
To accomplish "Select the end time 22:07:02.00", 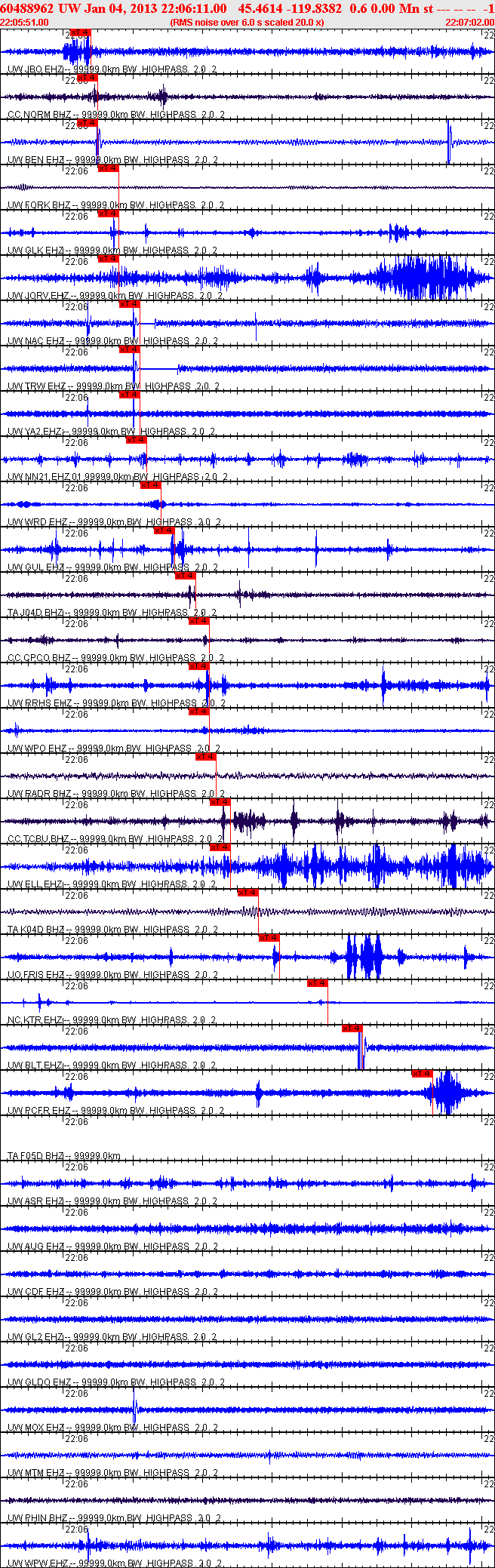I will click(x=469, y=23).
